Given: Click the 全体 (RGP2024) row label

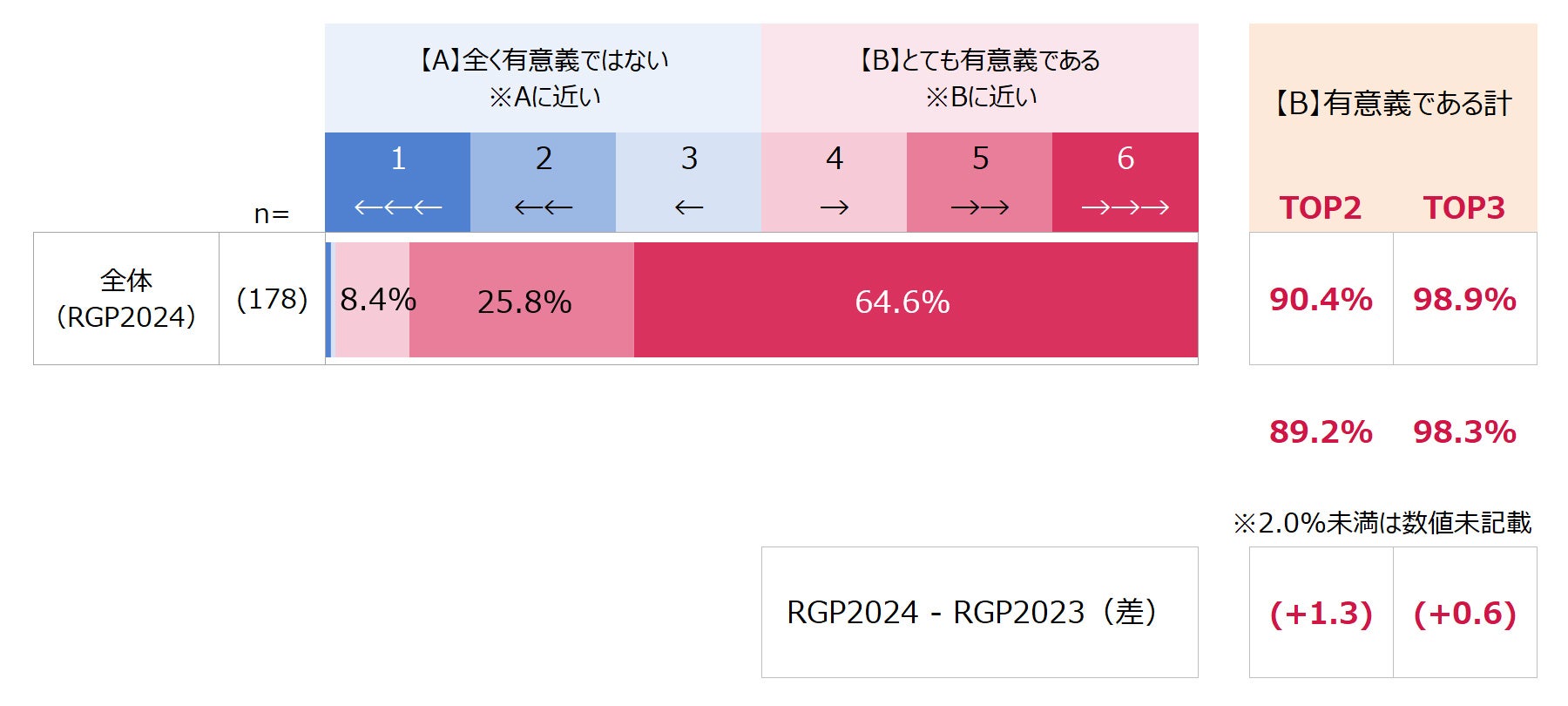Looking at the screenshot, I should [x=126, y=298].
